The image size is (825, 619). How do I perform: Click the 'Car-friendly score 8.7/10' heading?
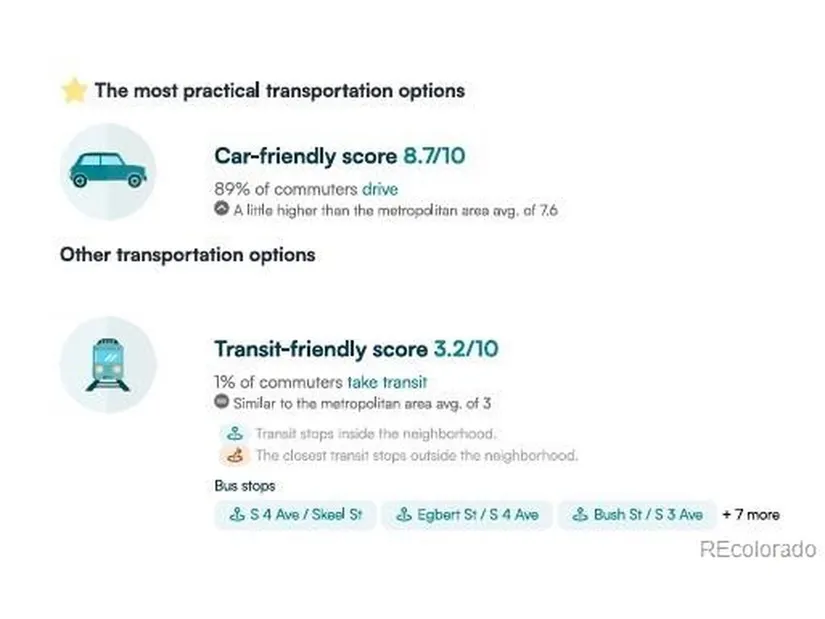pyautogui.click(x=340, y=157)
